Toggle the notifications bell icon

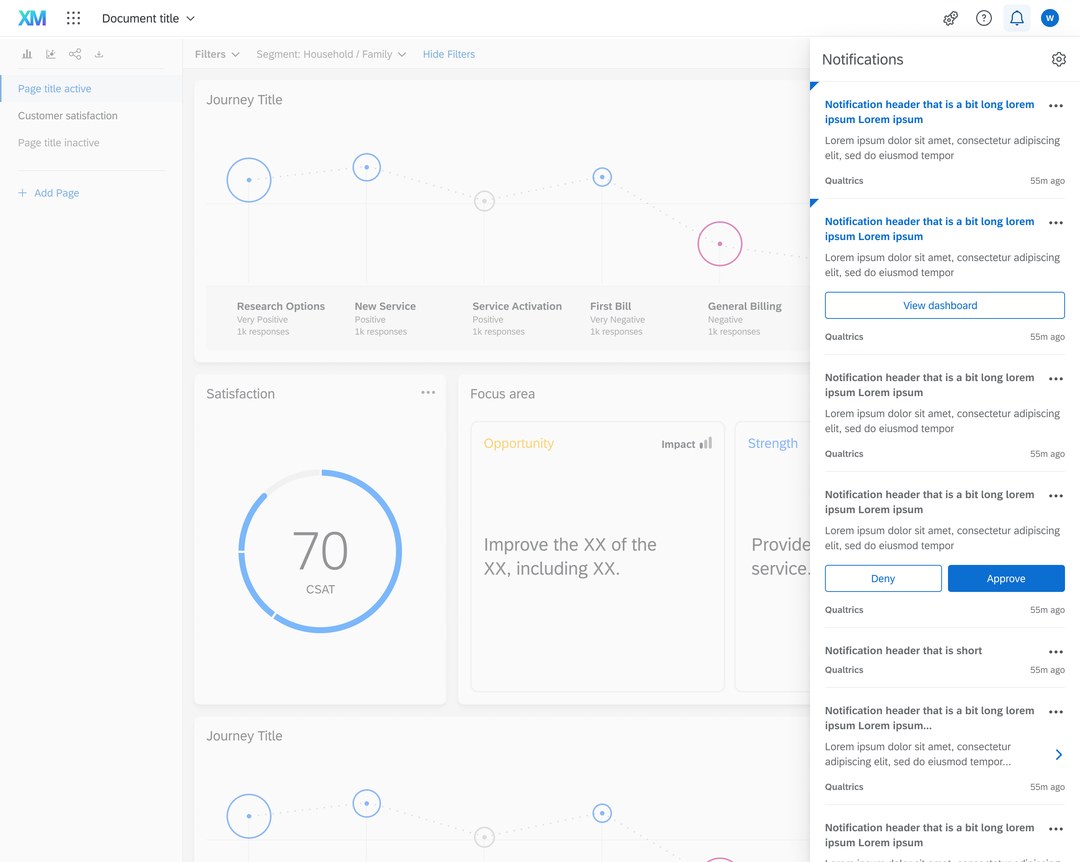click(x=1017, y=19)
